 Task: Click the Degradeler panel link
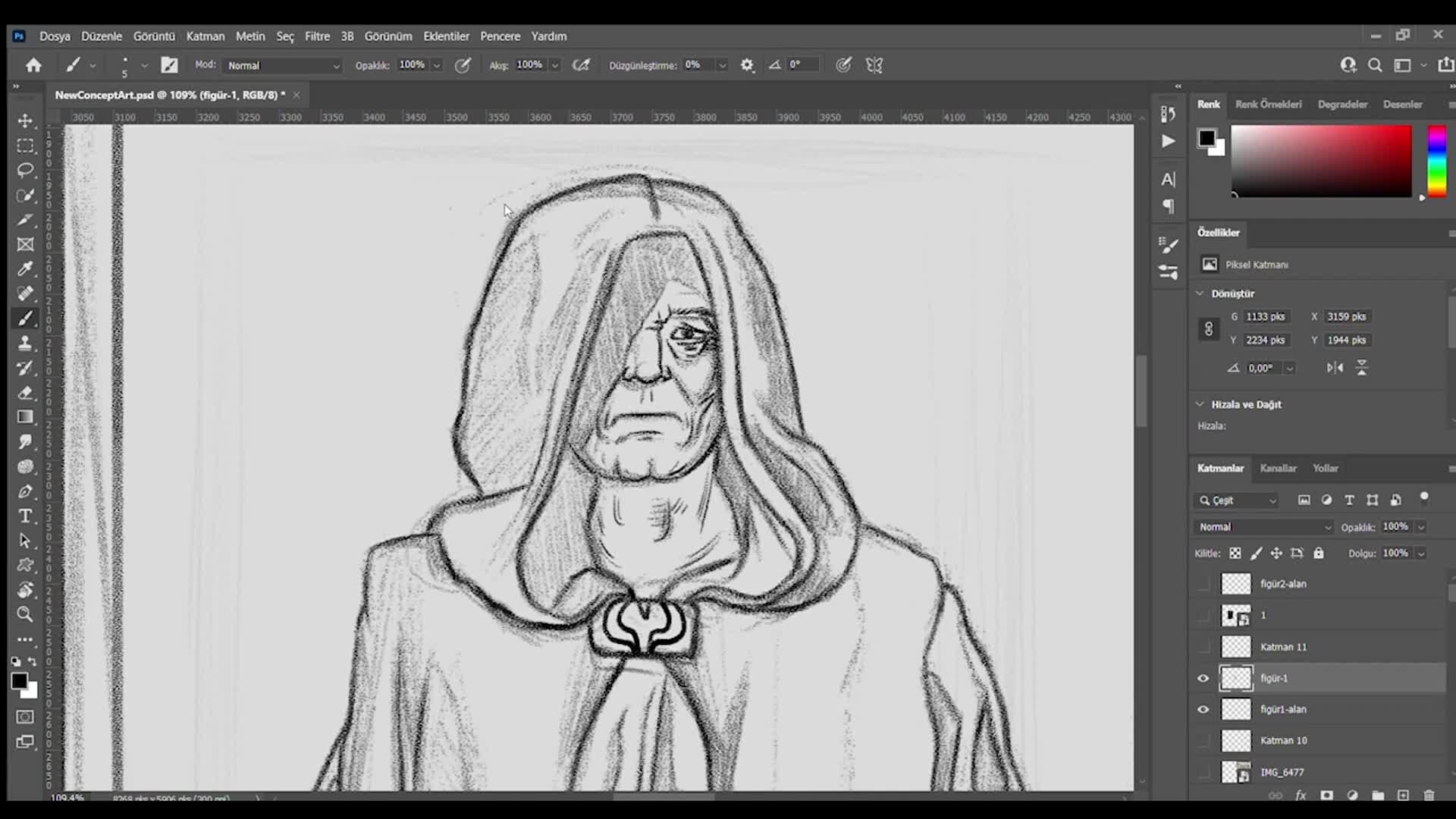pos(1342,104)
